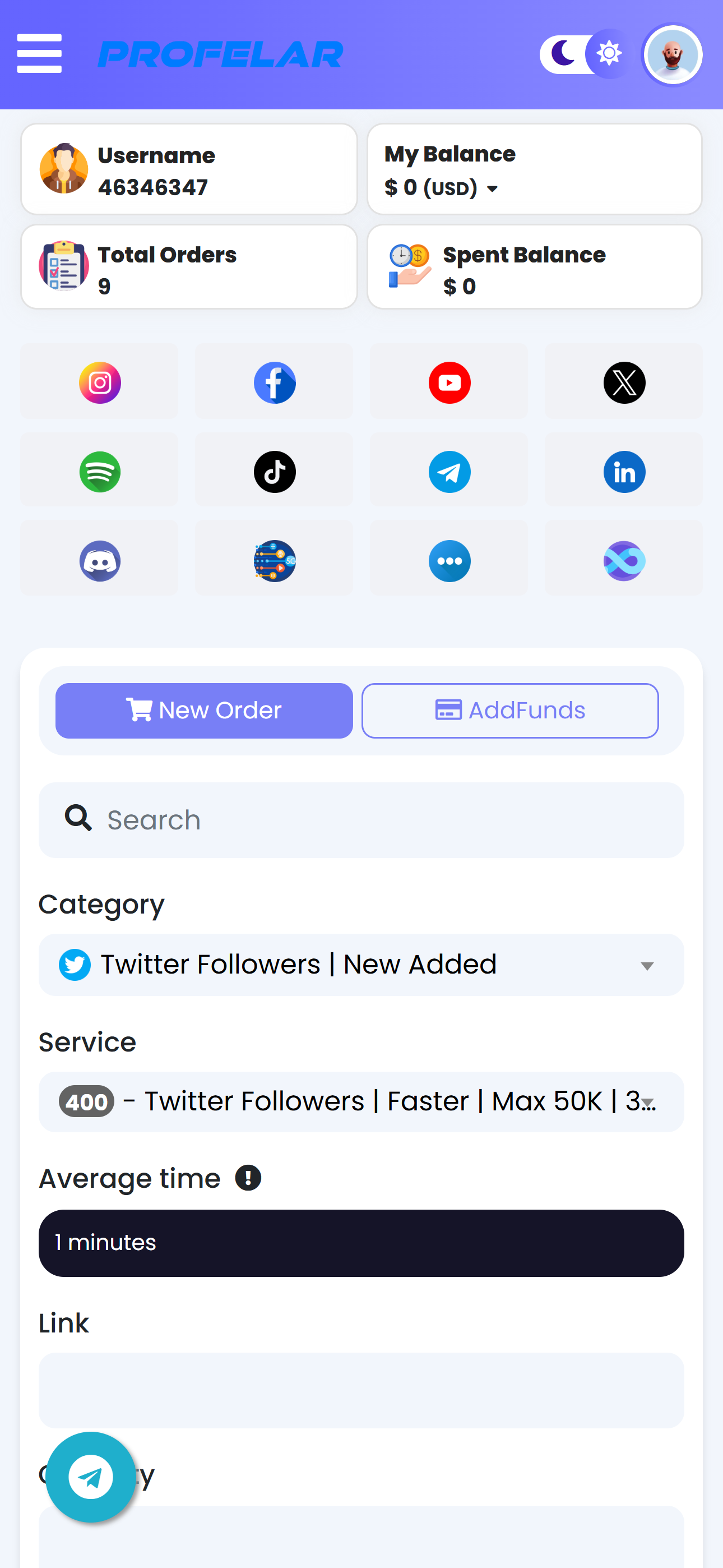Select the LinkedIn services icon
The height and width of the screenshot is (1568, 723).
624,472
